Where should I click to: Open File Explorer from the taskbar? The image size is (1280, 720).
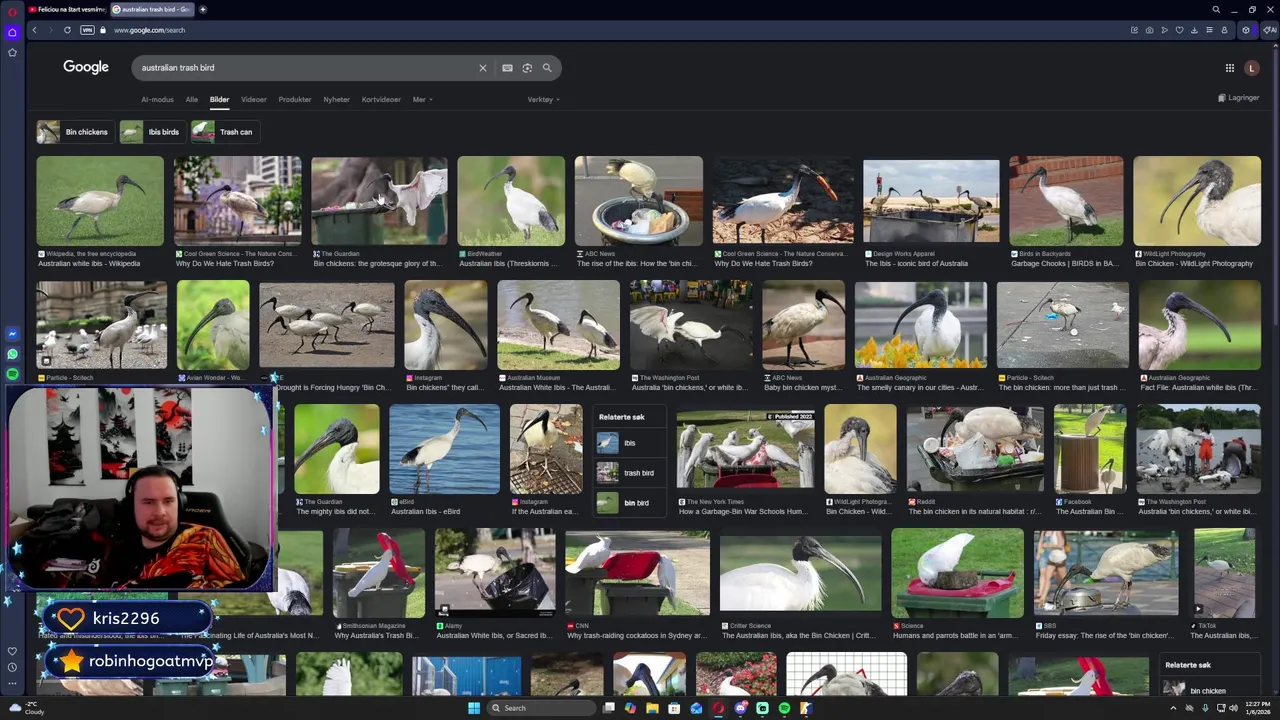(652, 708)
